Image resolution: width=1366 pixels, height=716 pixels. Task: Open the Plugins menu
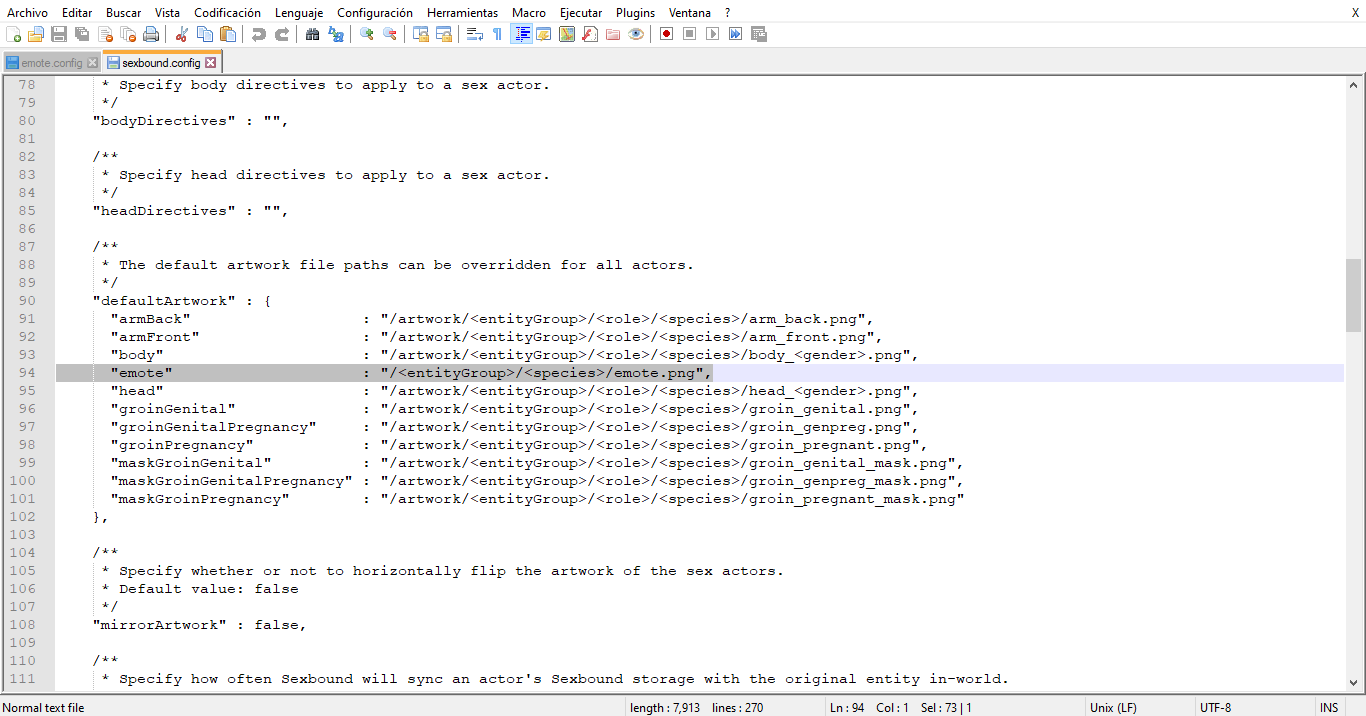pos(636,12)
